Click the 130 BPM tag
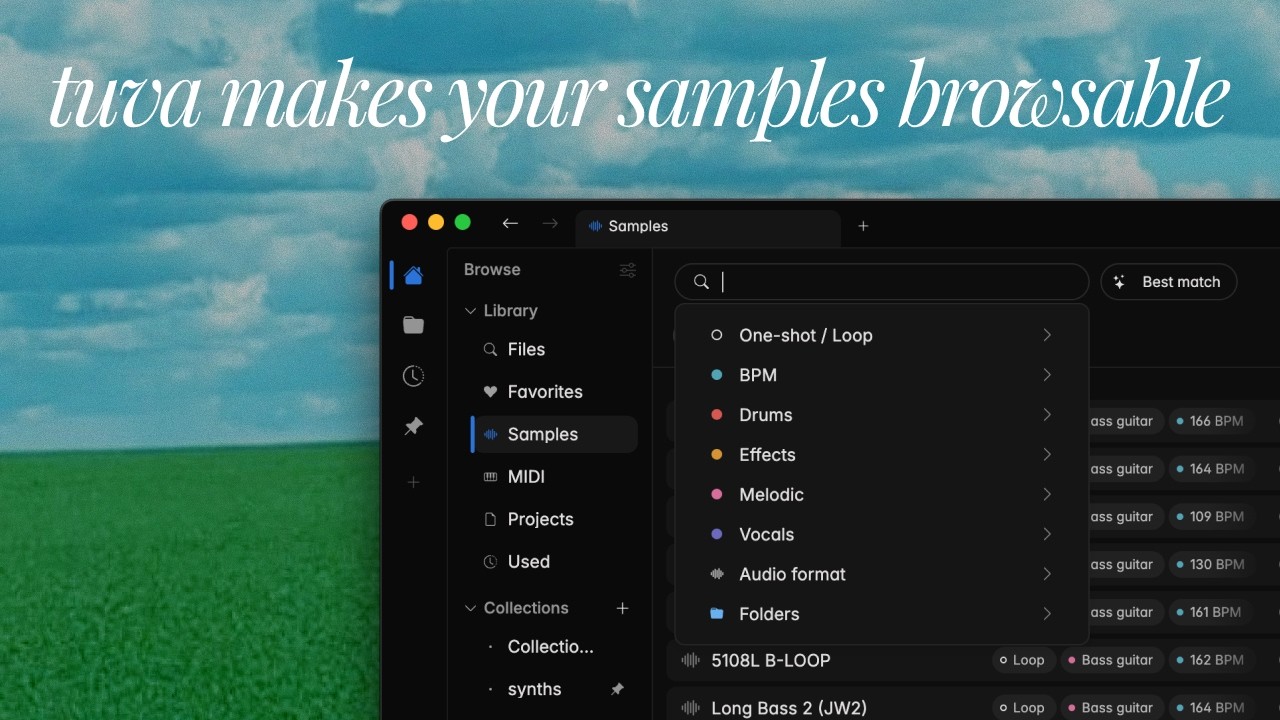Image resolution: width=1280 pixels, height=720 pixels. 1210,564
